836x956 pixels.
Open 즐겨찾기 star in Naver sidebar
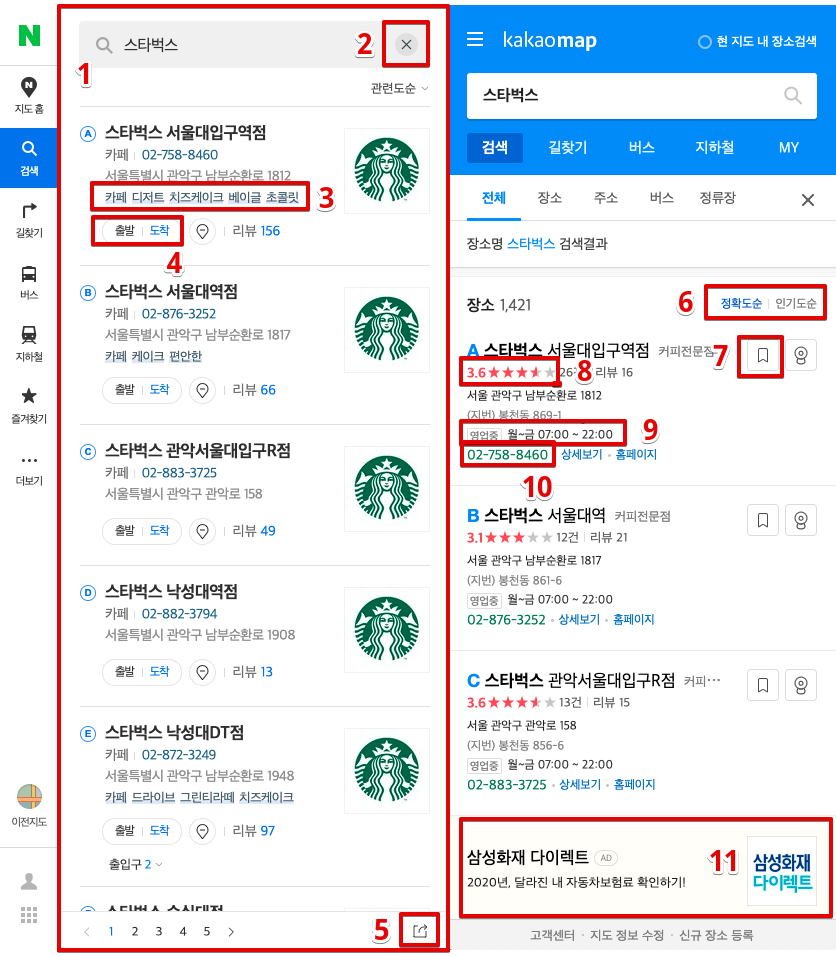tap(29, 405)
